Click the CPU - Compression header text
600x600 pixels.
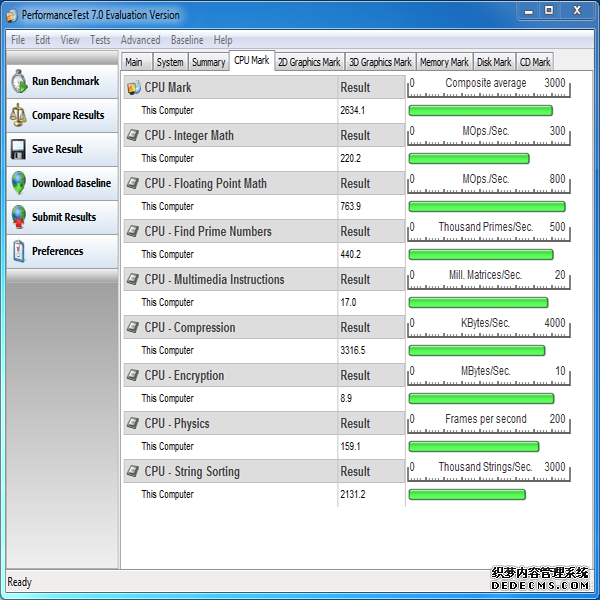point(190,328)
